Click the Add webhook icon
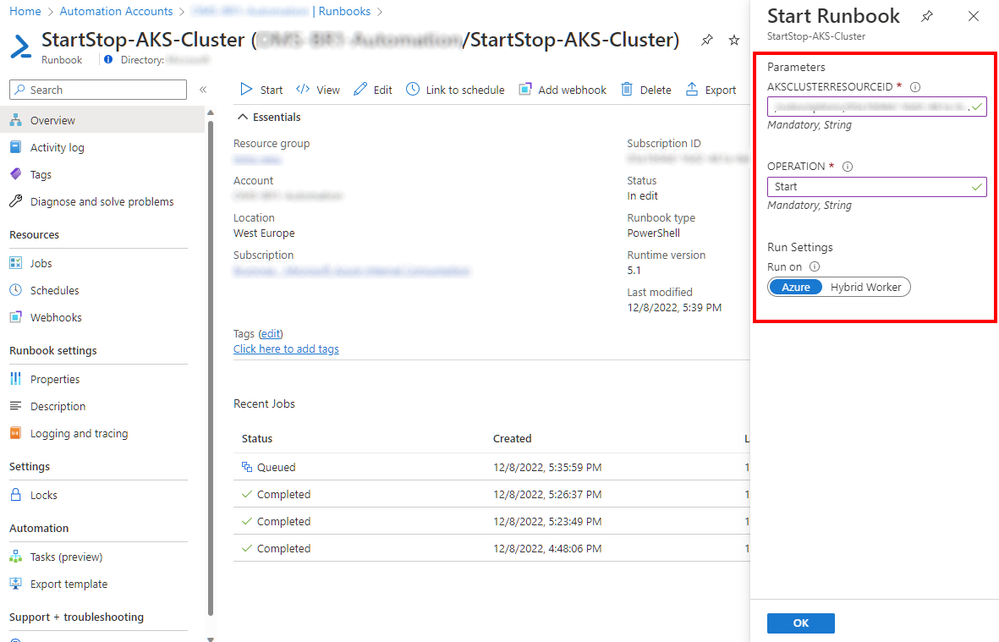Viewport: 999px width, 642px height. (525, 89)
